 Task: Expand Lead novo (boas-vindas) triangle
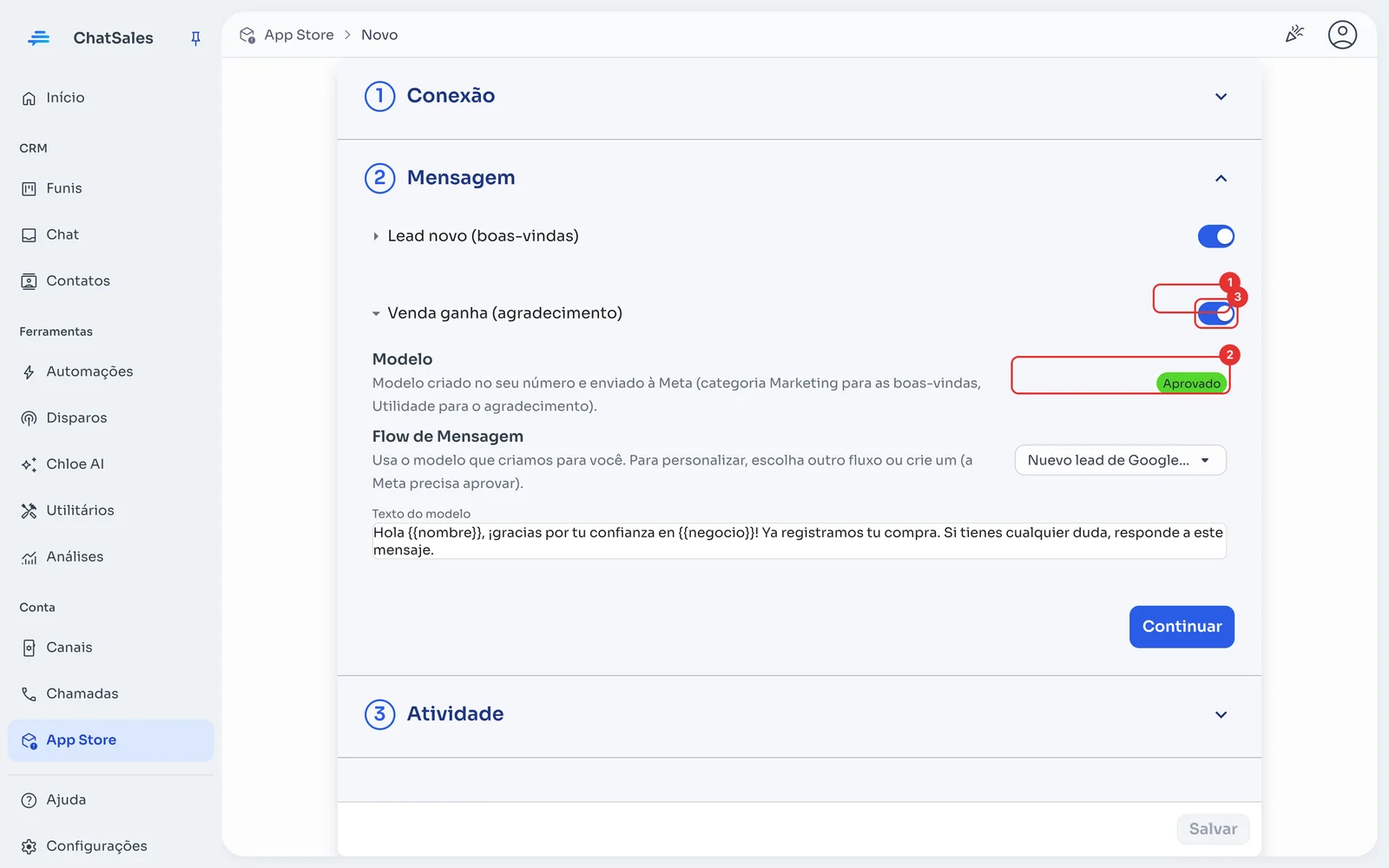coord(376,236)
